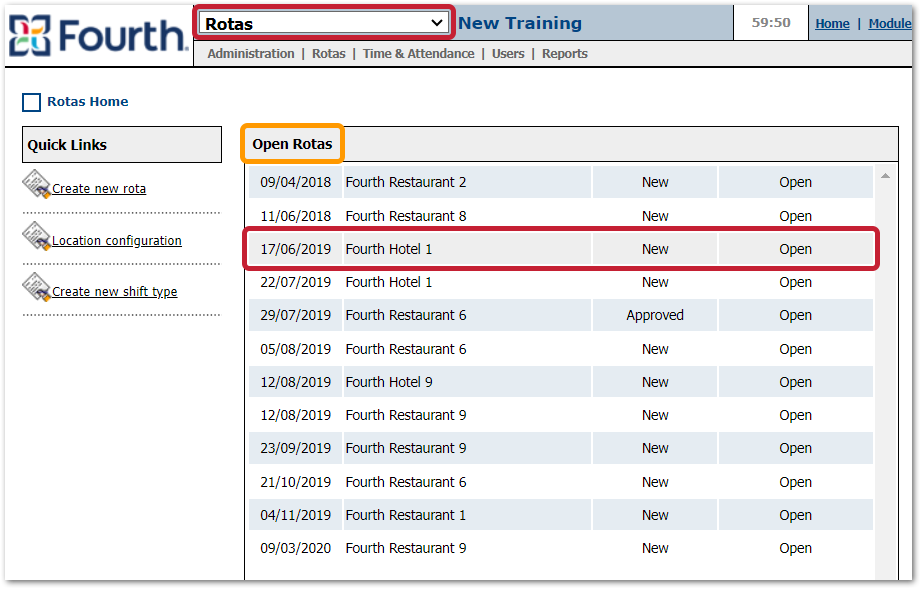The image size is (921, 589).
Task: Select the 05/08/2019 rota date
Action: (x=295, y=349)
